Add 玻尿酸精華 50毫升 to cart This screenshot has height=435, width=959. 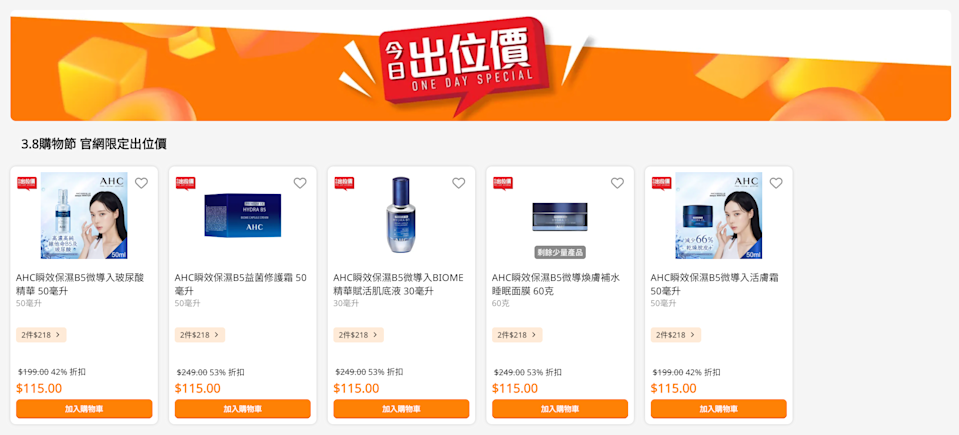coord(84,409)
